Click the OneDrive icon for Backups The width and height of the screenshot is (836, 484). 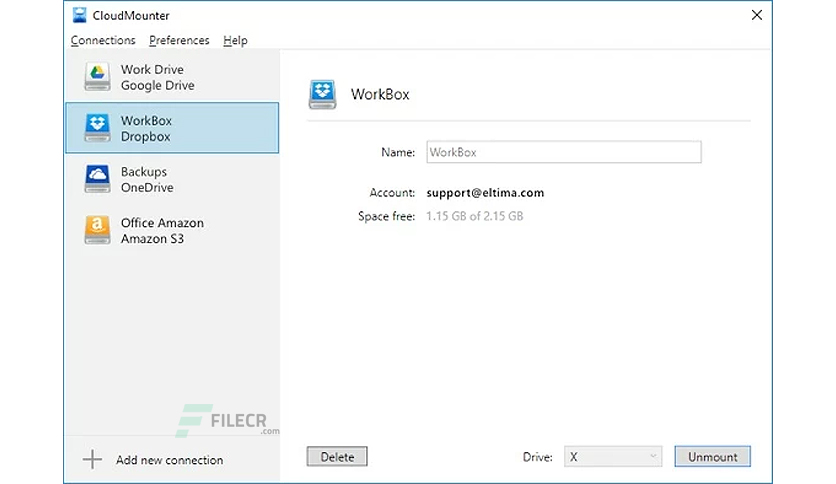click(x=97, y=179)
